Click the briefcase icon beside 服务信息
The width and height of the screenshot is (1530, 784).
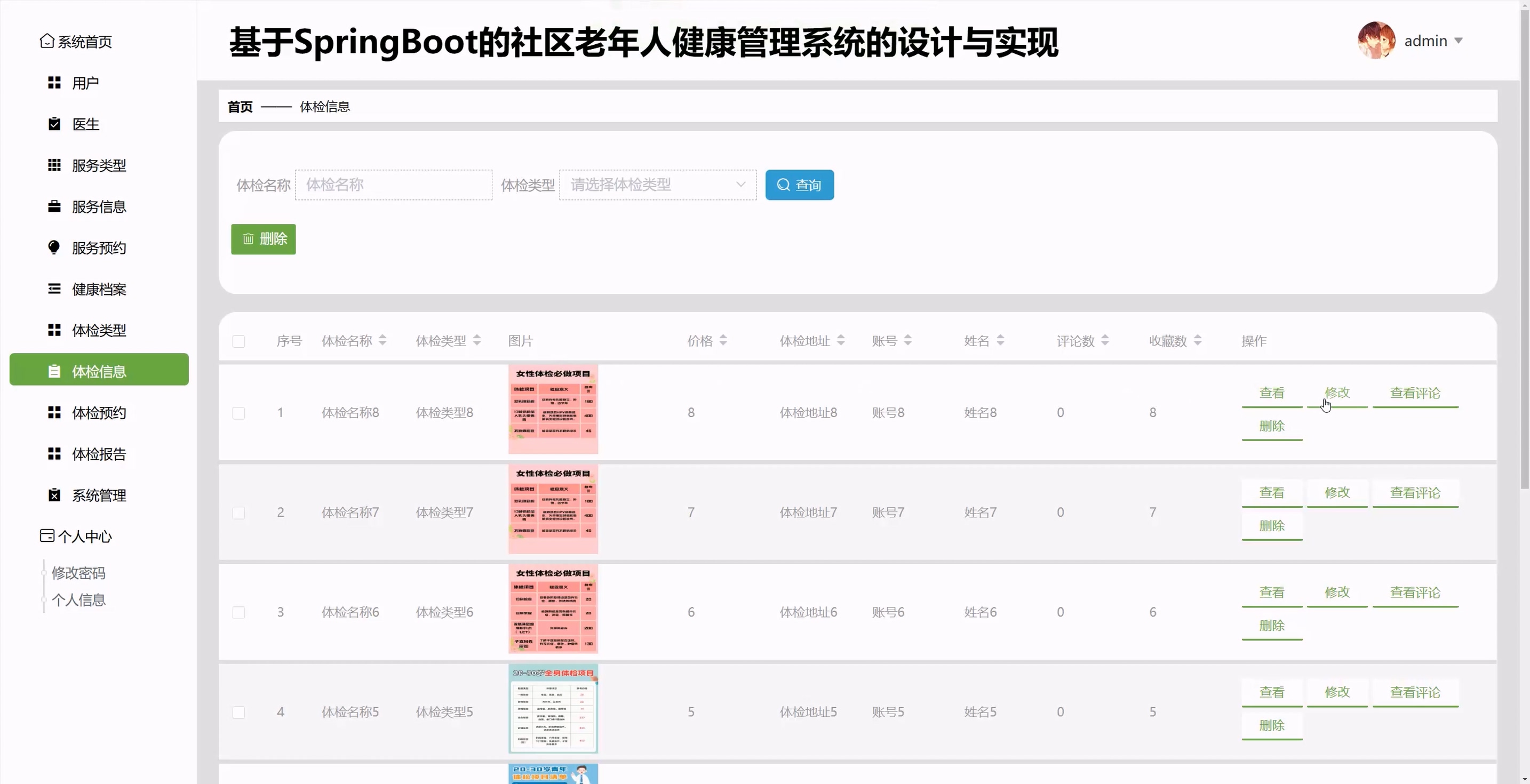(54, 206)
